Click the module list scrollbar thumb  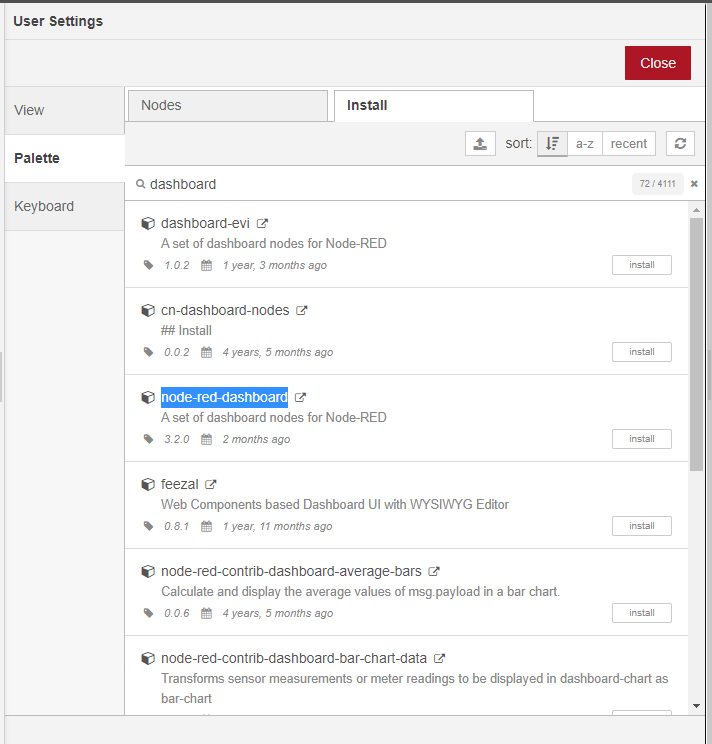click(696, 344)
